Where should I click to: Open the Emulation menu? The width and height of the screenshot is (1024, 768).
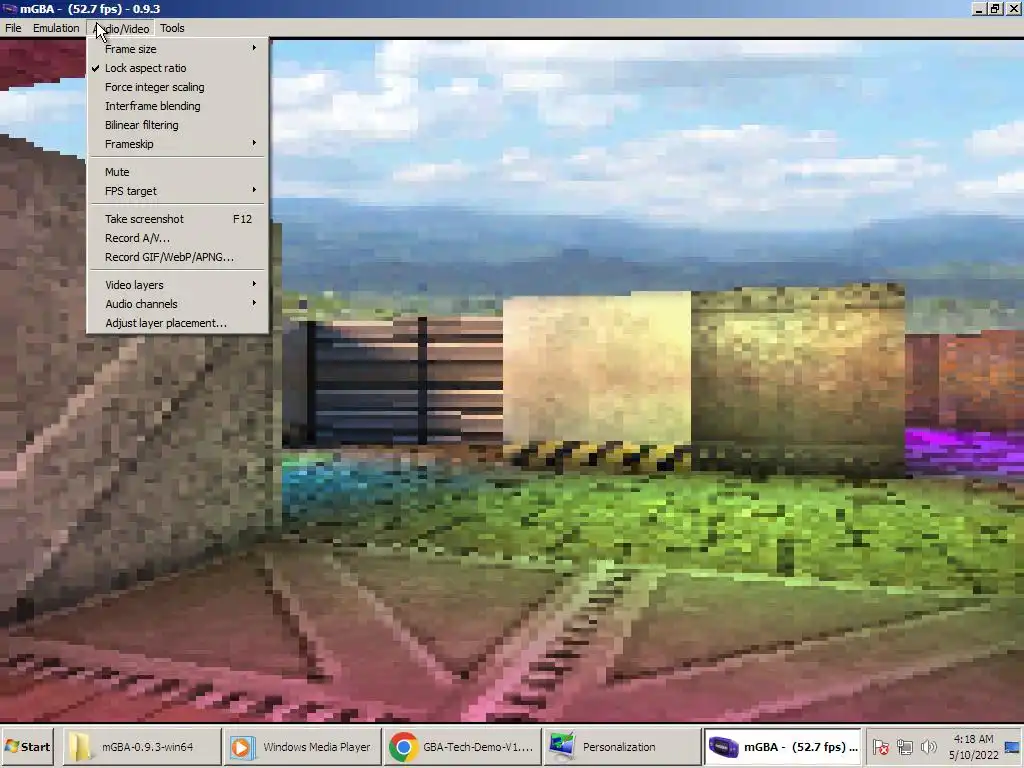(x=56, y=28)
